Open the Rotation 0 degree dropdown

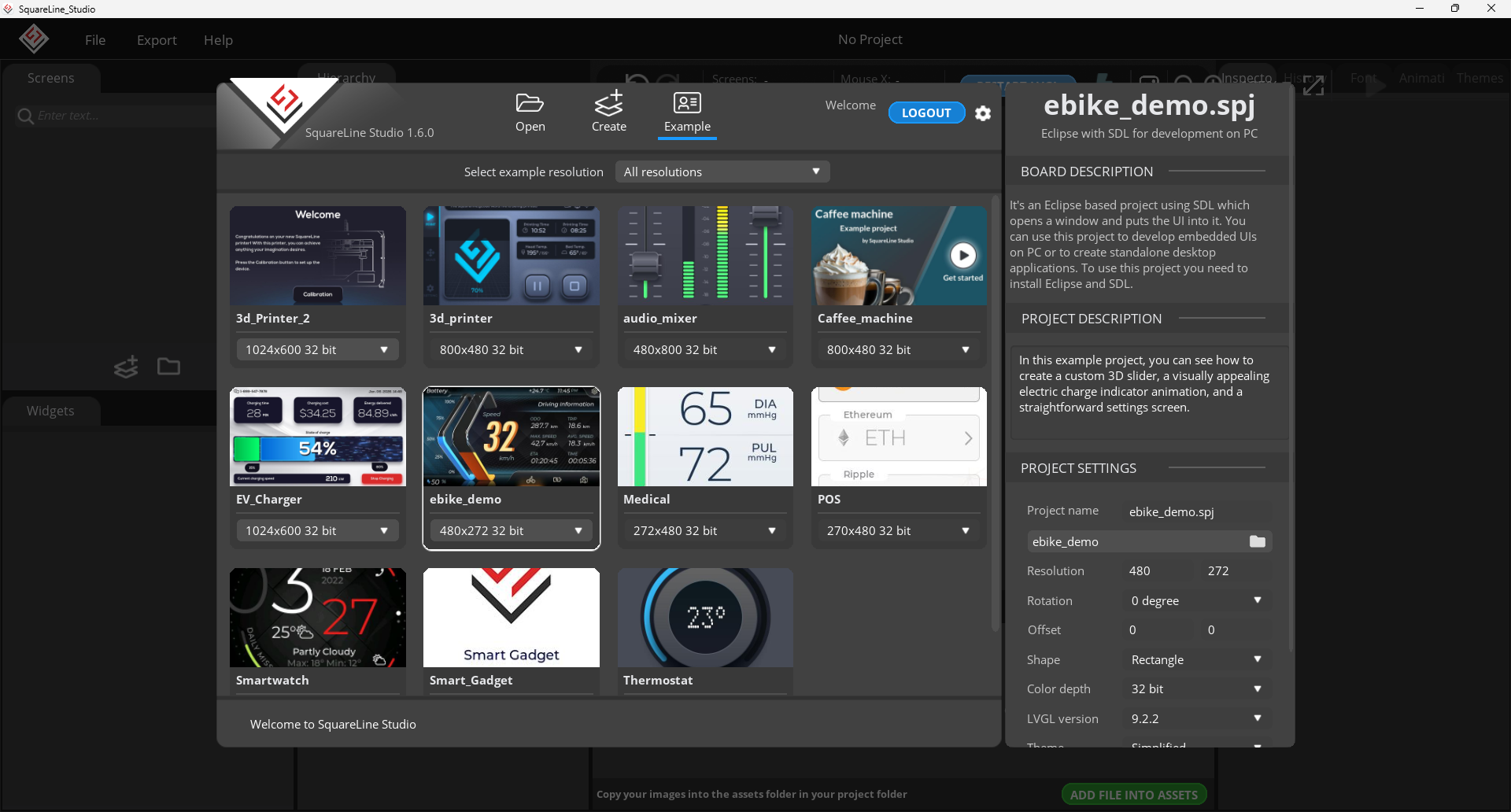(x=1198, y=600)
